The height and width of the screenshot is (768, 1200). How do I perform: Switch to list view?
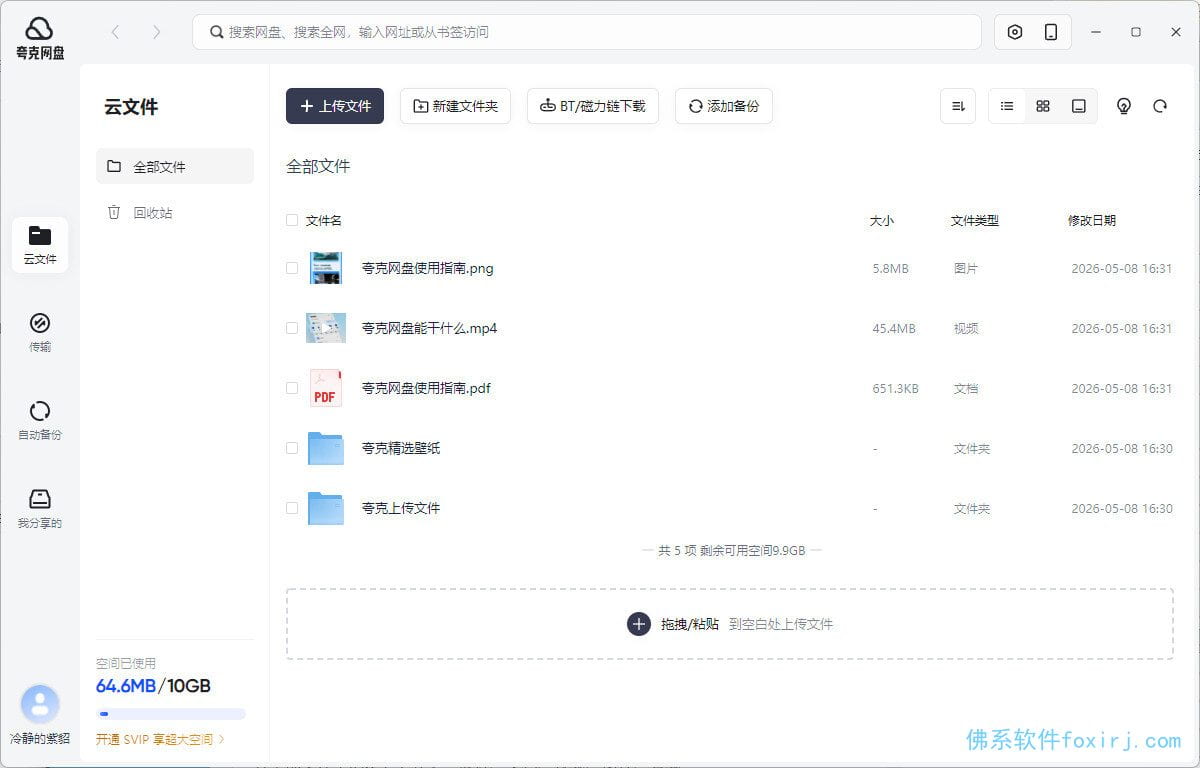tap(1007, 106)
